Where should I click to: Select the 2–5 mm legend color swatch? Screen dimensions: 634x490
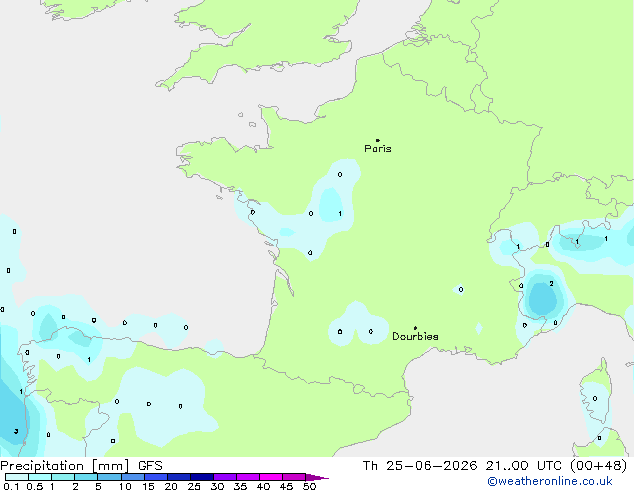[86, 477]
